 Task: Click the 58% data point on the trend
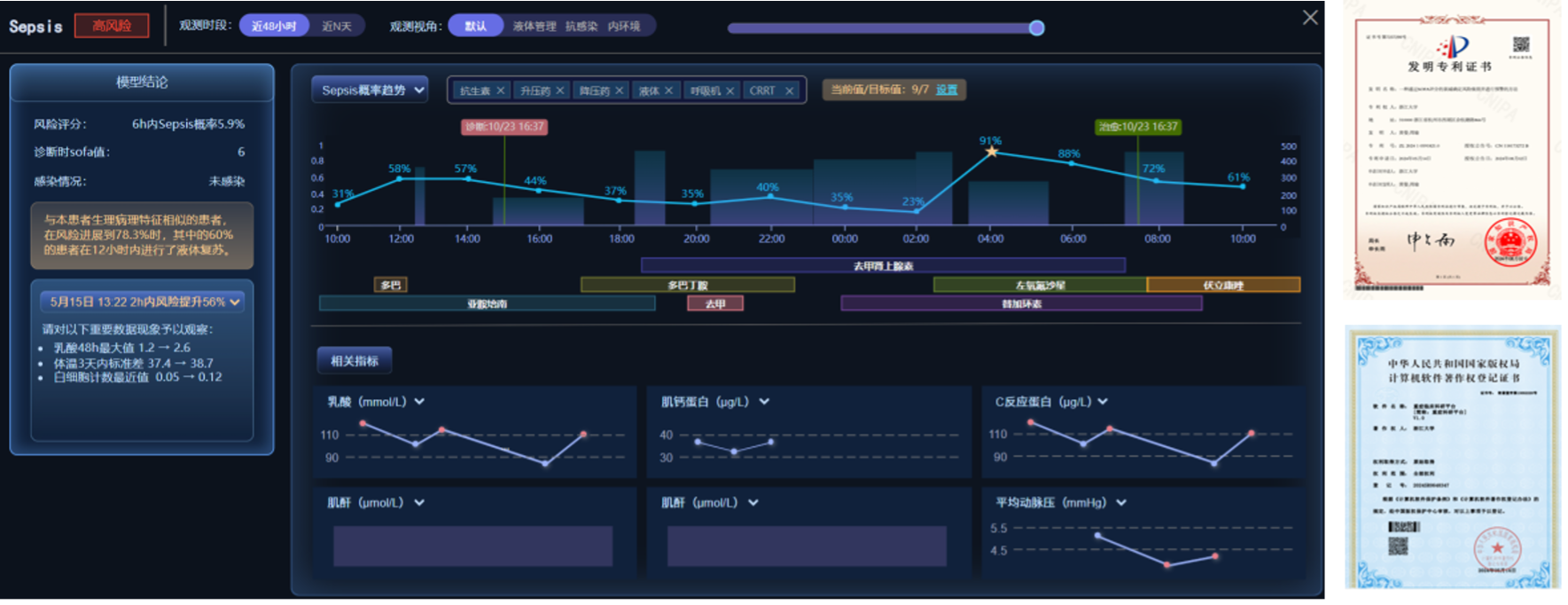click(400, 179)
